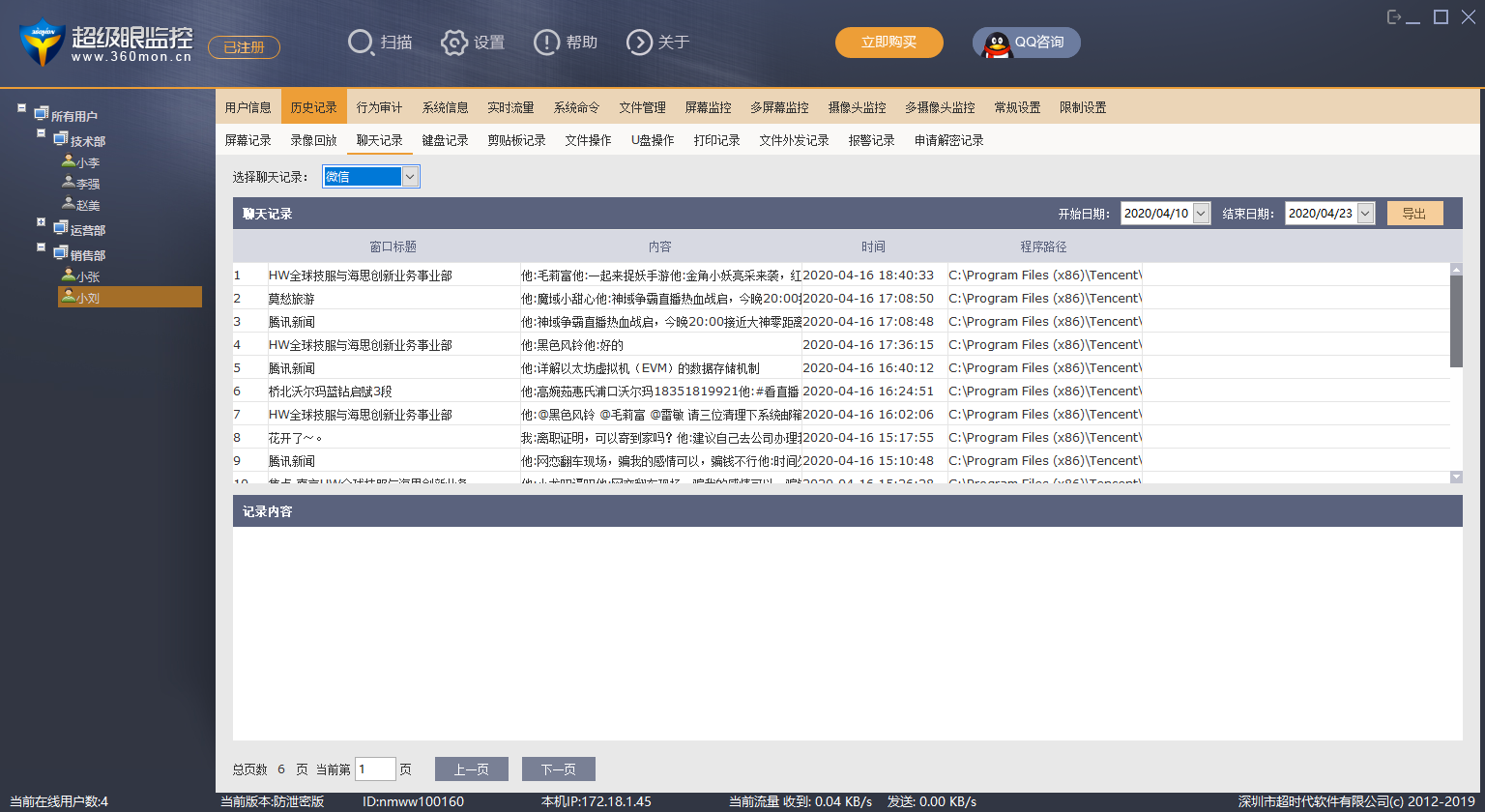The width and height of the screenshot is (1485, 812).
Task: Select user 赵美 in the tree
Action: [x=87, y=205]
